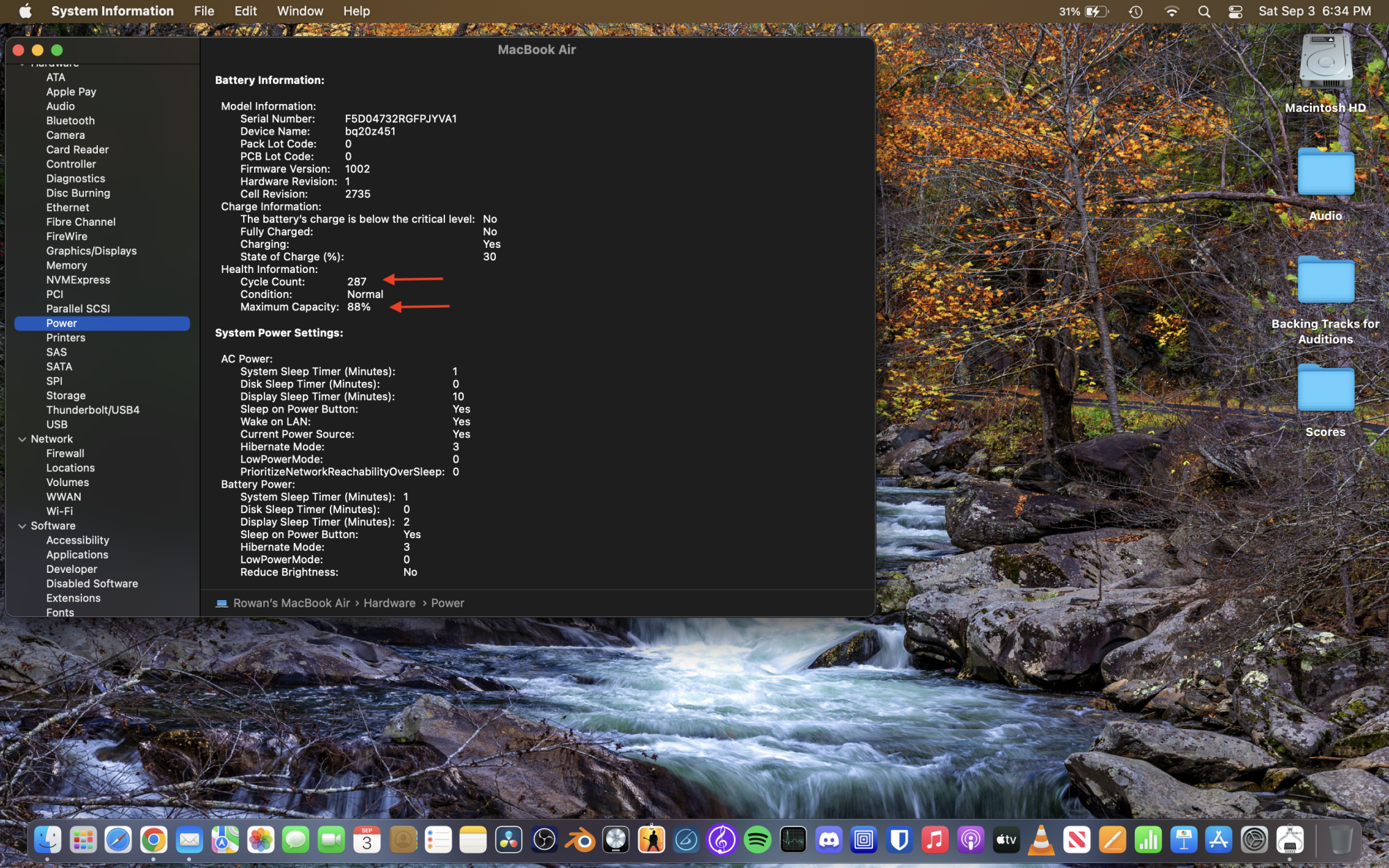Screen dimensions: 1389x868
Task: Collapse the Network section
Action: click(22, 439)
